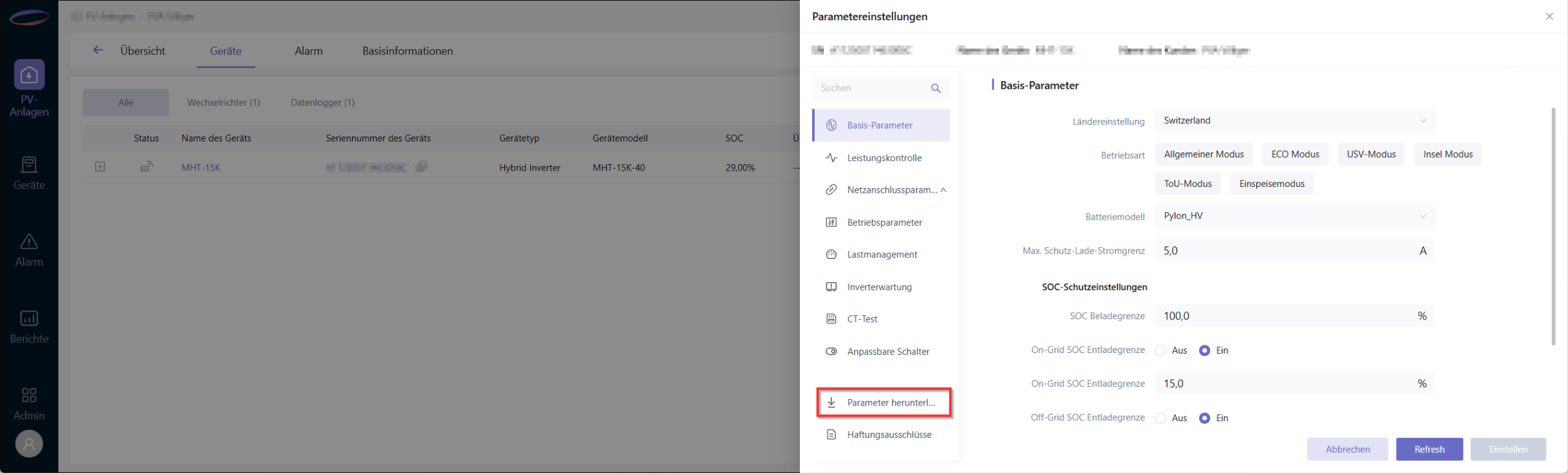Click the green device status icon
The height and width of the screenshot is (473, 1568).
click(147, 167)
